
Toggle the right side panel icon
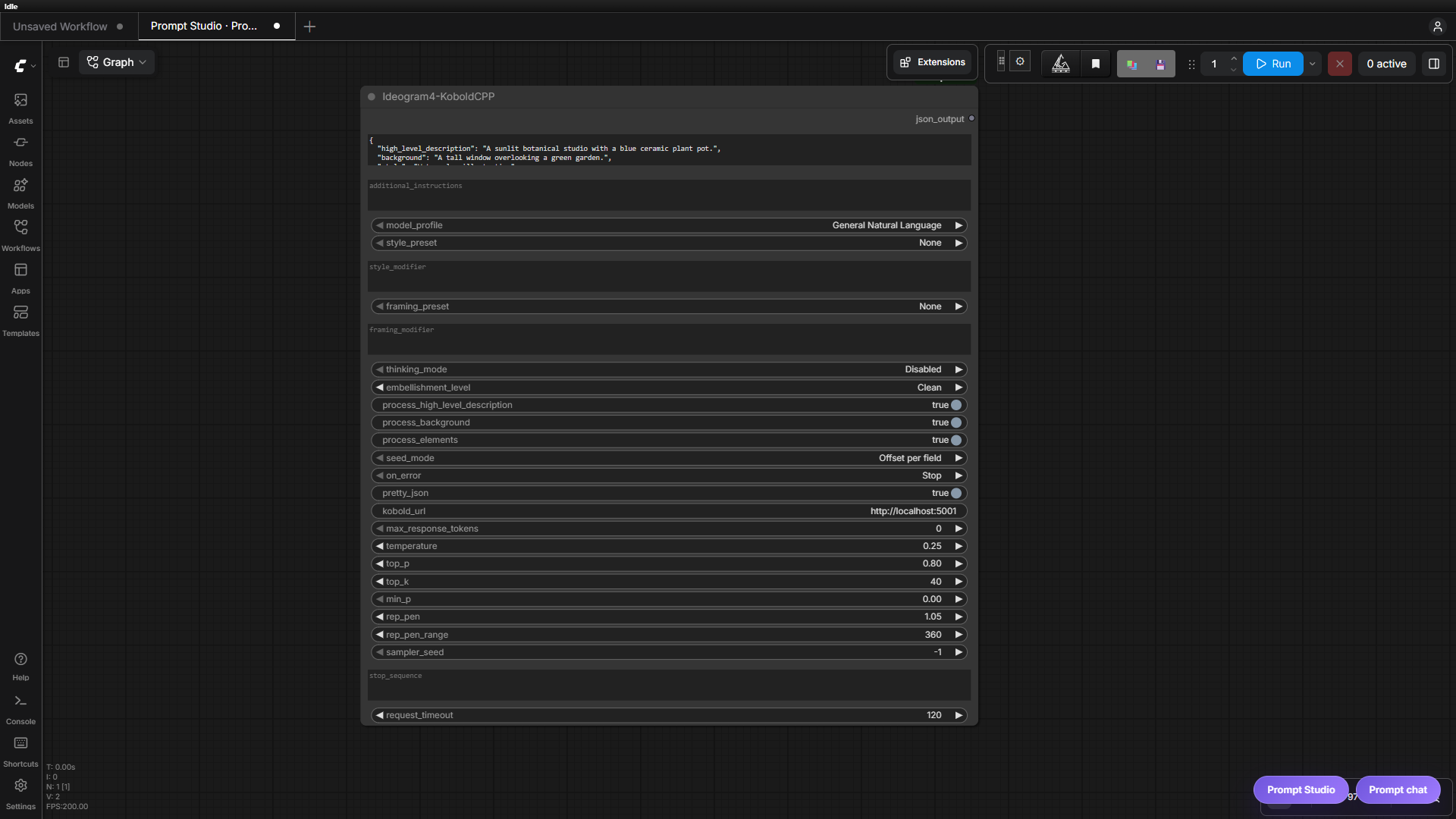coord(1433,64)
